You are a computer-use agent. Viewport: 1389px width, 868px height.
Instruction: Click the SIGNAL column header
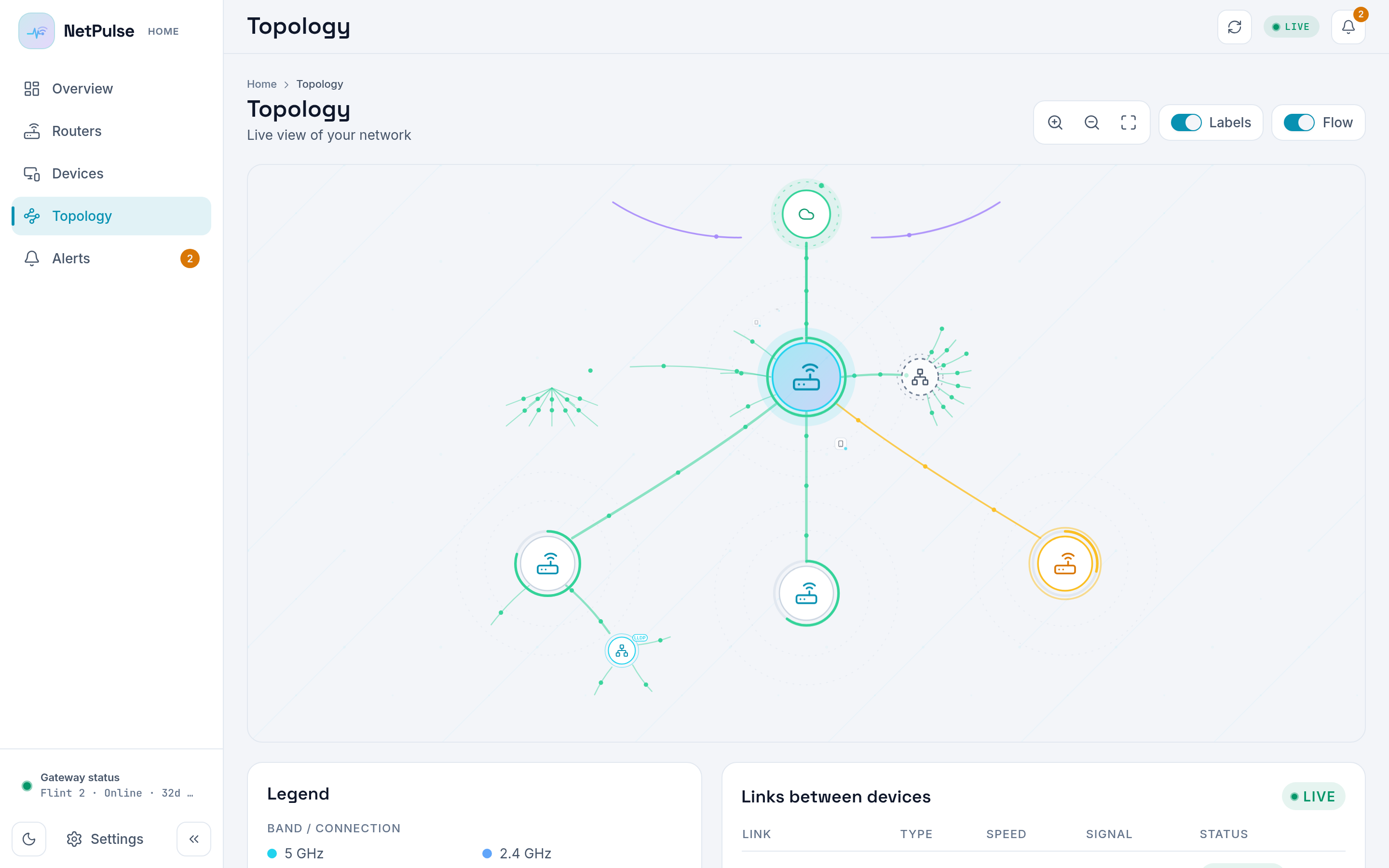click(x=1109, y=834)
